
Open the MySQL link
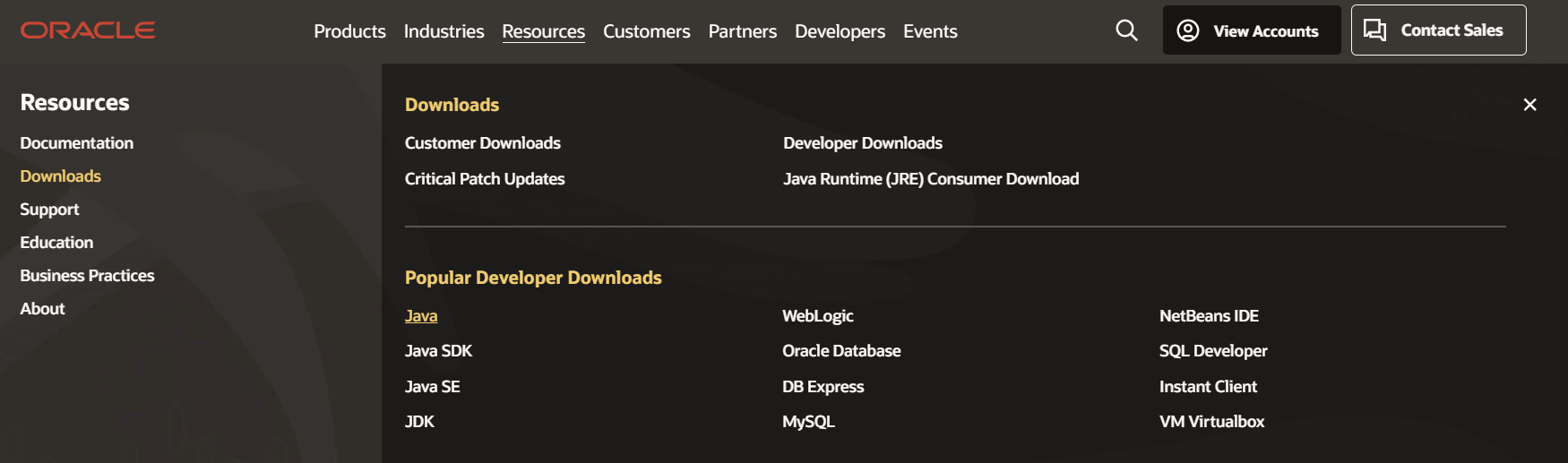(808, 422)
